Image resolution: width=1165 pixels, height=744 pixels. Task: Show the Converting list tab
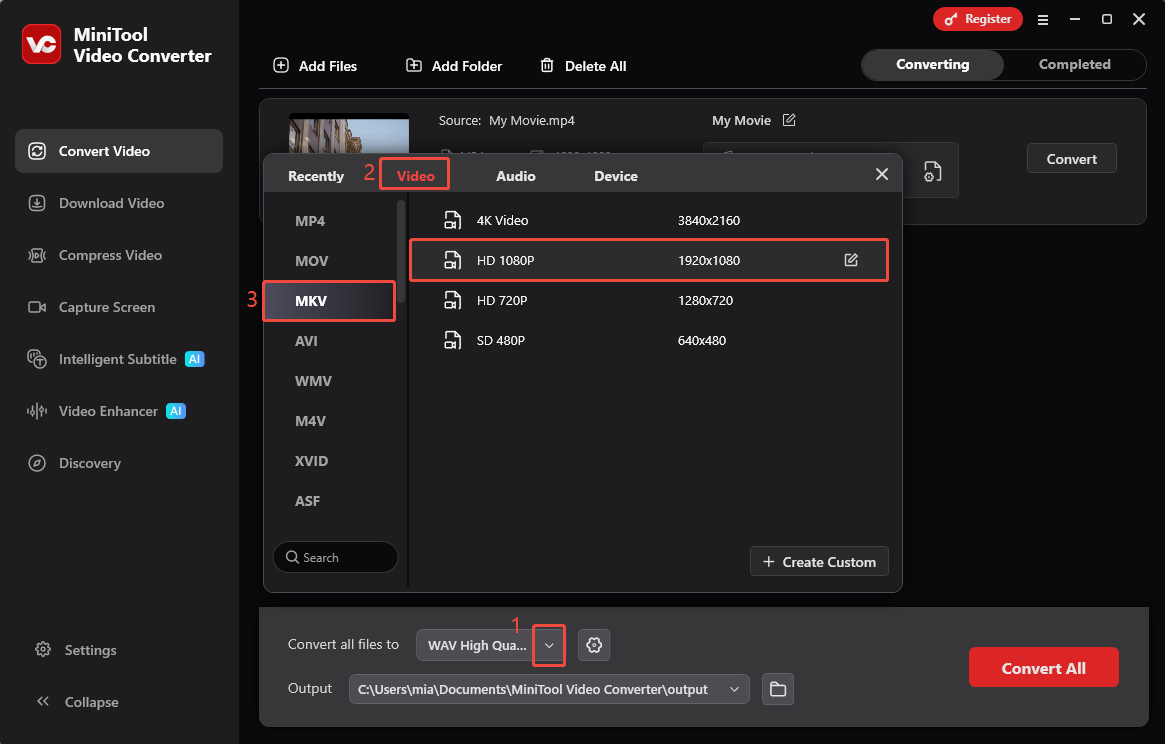(x=932, y=65)
